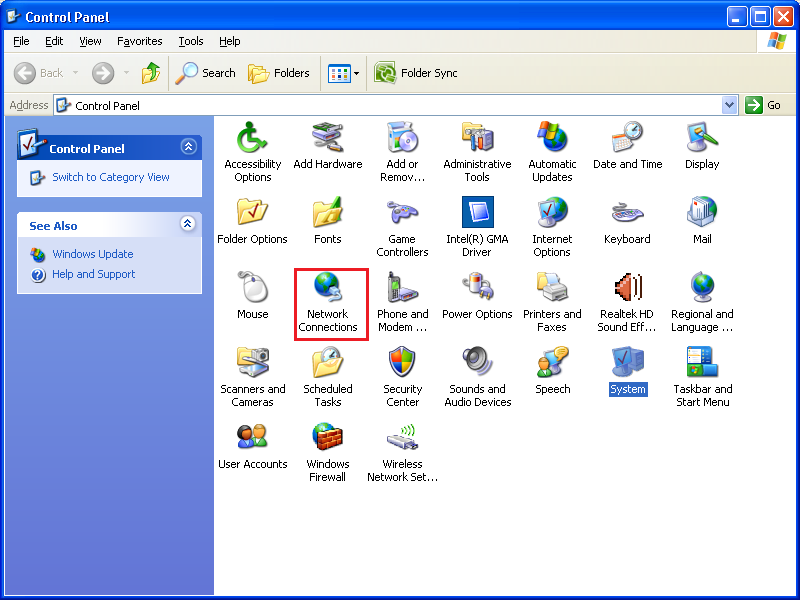The width and height of the screenshot is (800, 600).
Task: Open Power Options applet
Action: click(477, 295)
